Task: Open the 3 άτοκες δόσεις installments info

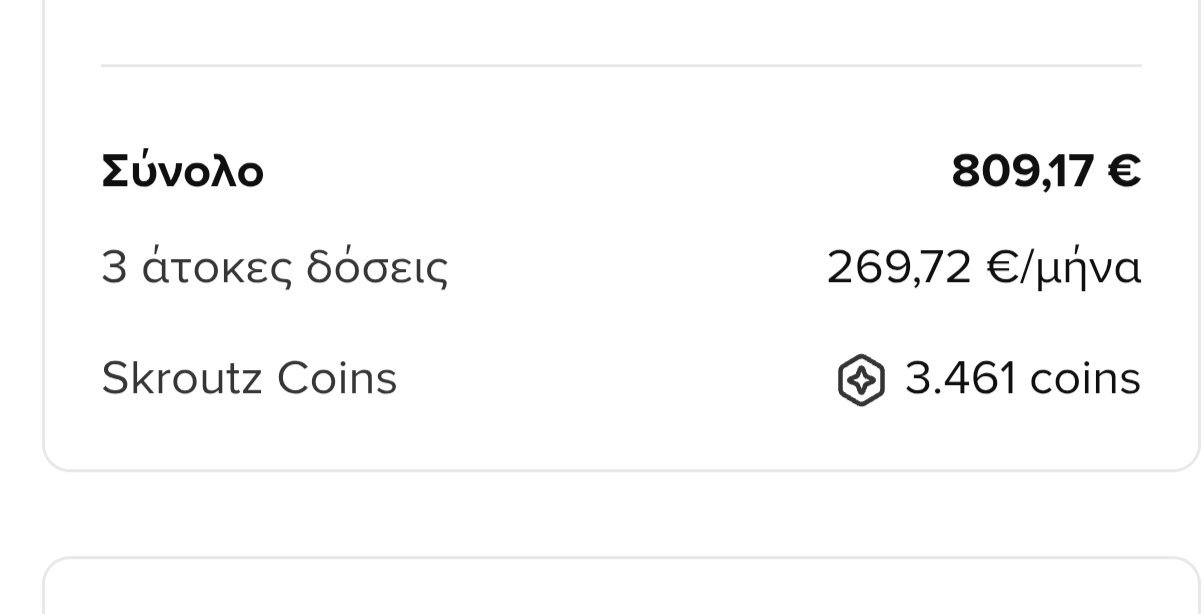Action: [275, 268]
